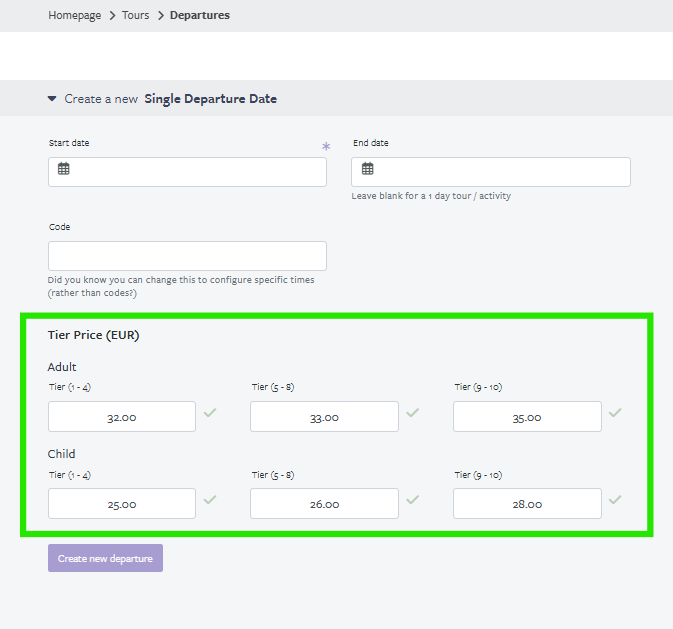This screenshot has width=673, height=629.
Task: Click checkmark beside Adult Tier (1 - 4) price
Action: click(210, 413)
